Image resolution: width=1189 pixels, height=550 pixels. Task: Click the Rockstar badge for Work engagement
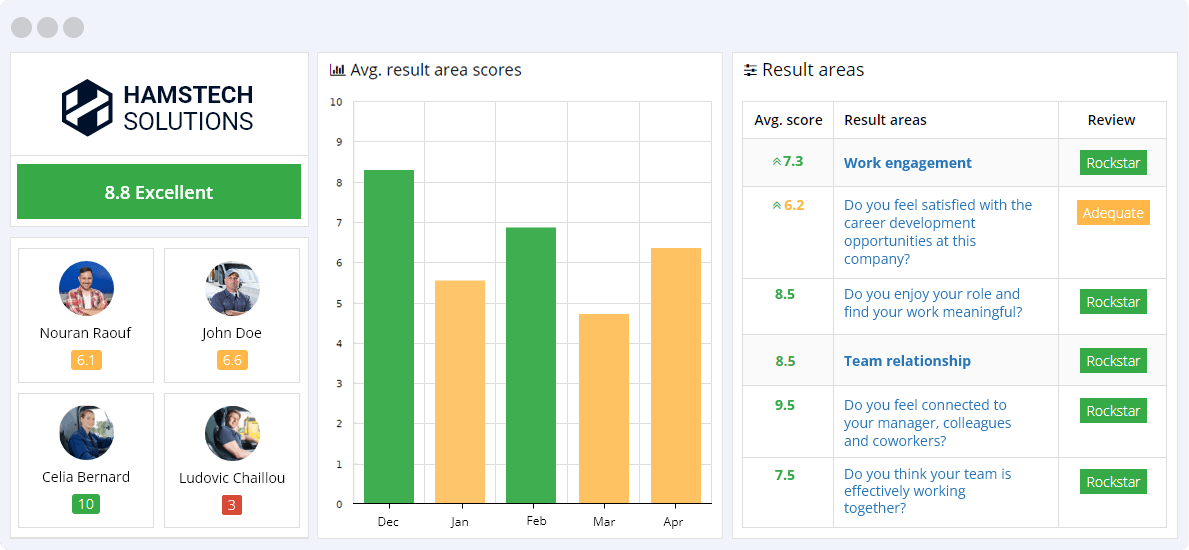coord(1113,163)
